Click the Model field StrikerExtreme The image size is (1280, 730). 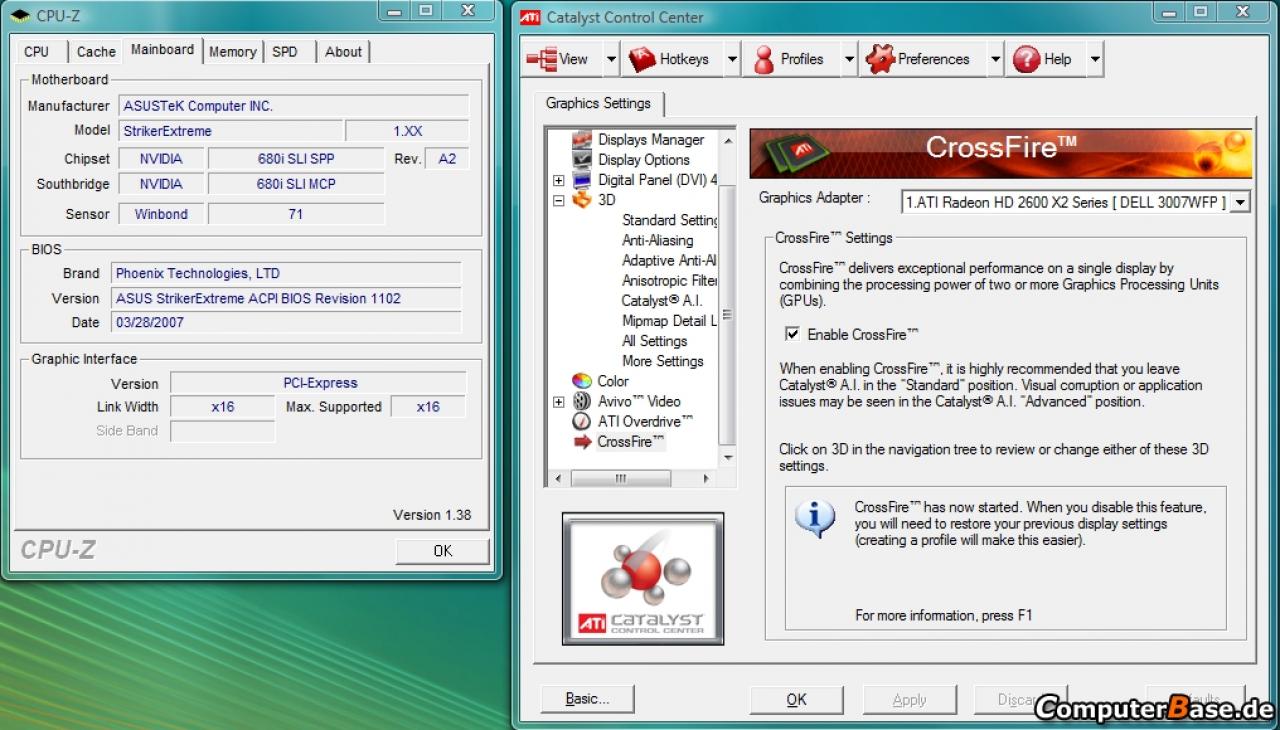[231, 131]
